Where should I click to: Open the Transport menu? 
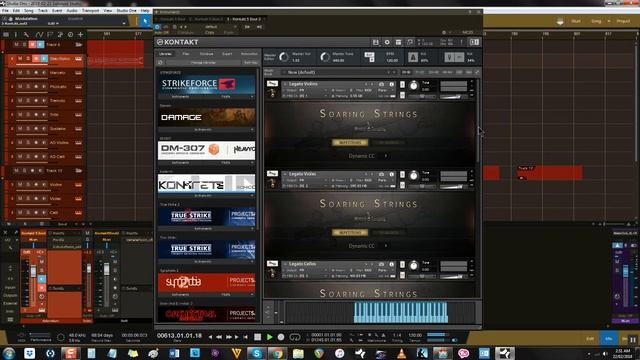pyautogui.click(x=90, y=11)
